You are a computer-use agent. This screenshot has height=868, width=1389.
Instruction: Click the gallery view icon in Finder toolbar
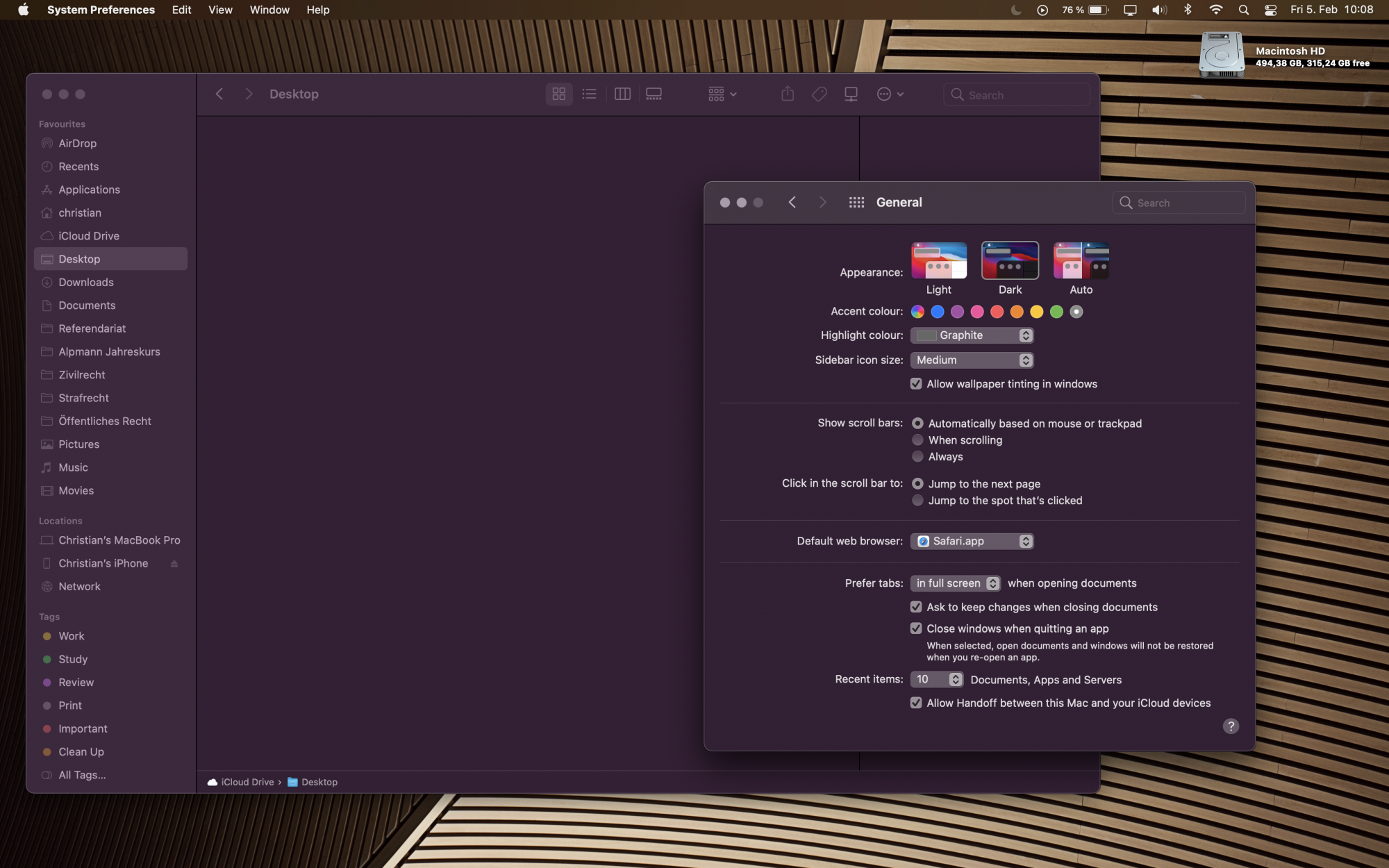(x=654, y=94)
